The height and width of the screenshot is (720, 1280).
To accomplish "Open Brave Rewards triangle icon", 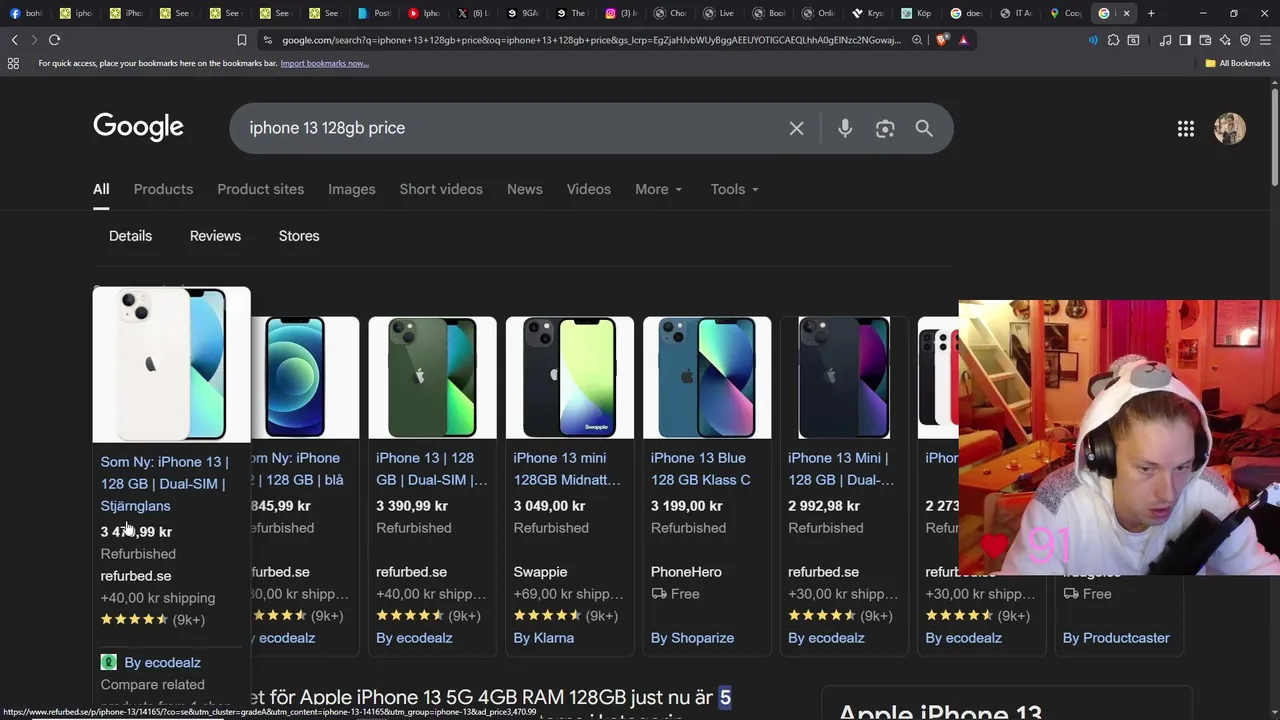I will (963, 40).
